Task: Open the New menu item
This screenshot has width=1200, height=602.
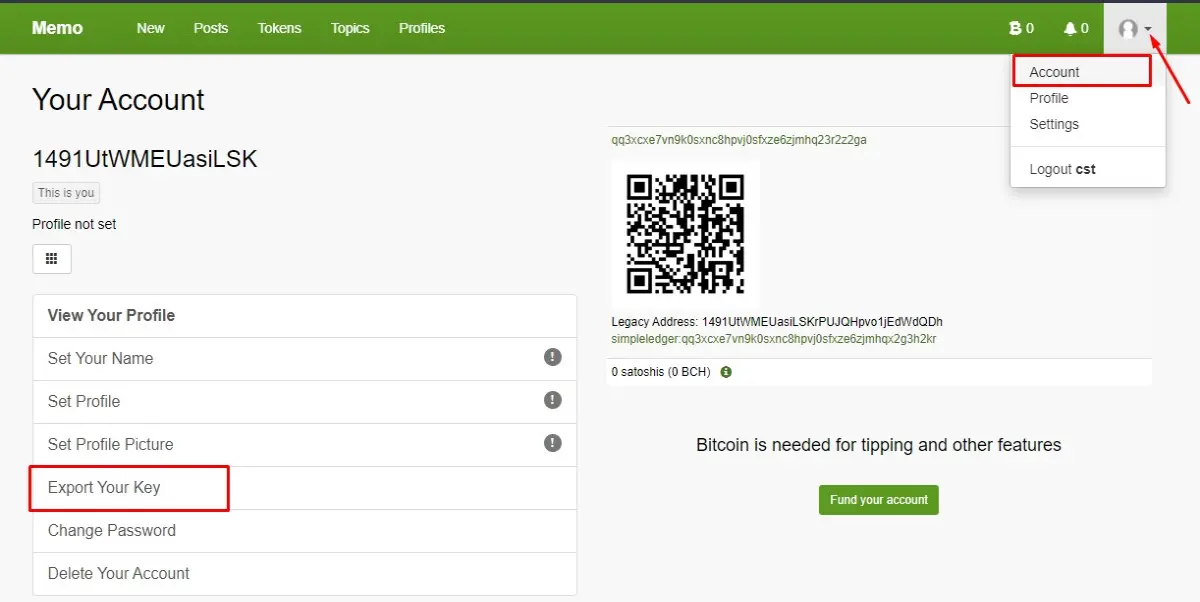Action: coord(151,28)
